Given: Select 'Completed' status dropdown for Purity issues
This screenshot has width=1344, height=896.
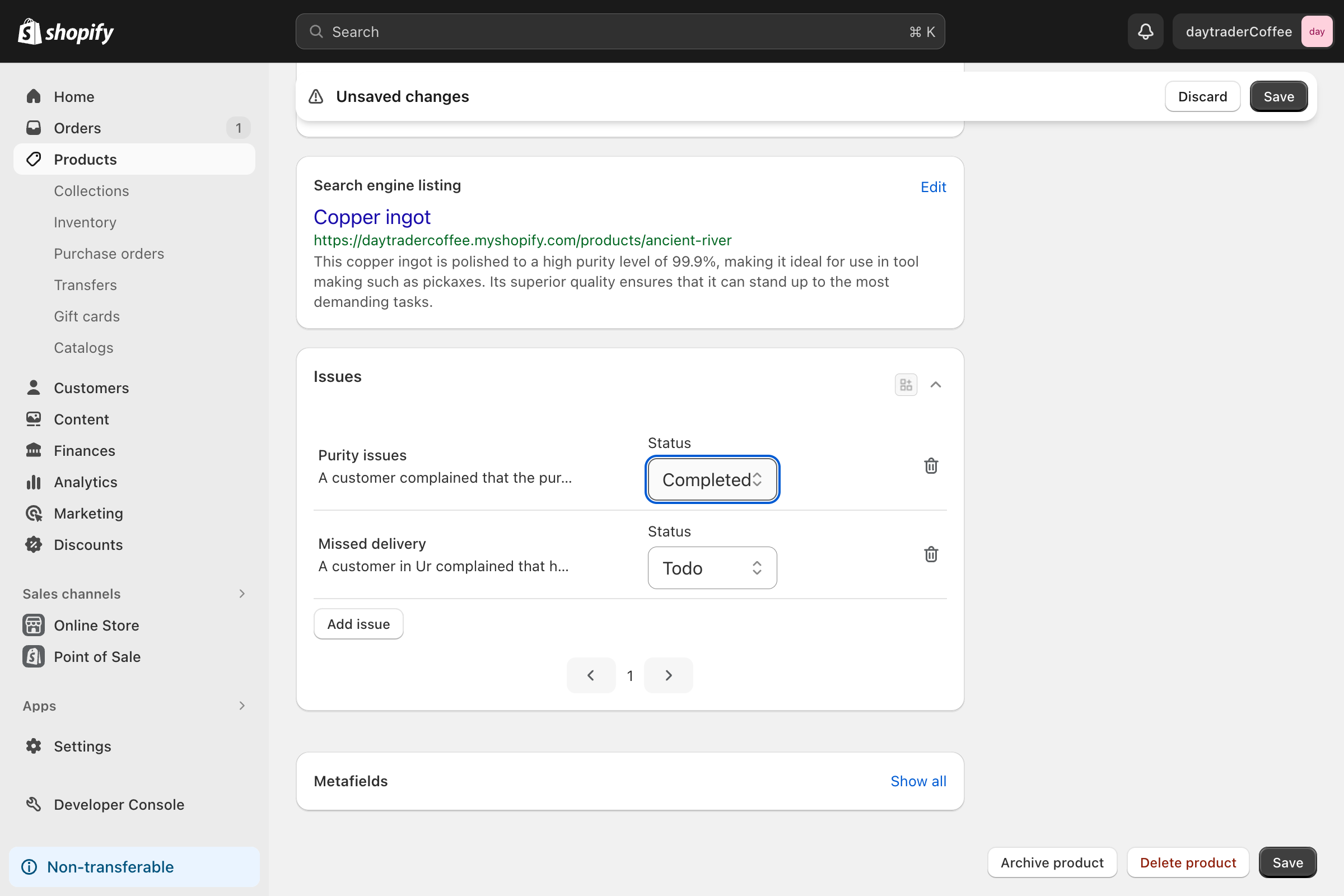Looking at the screenshot, I should [712, 479].
